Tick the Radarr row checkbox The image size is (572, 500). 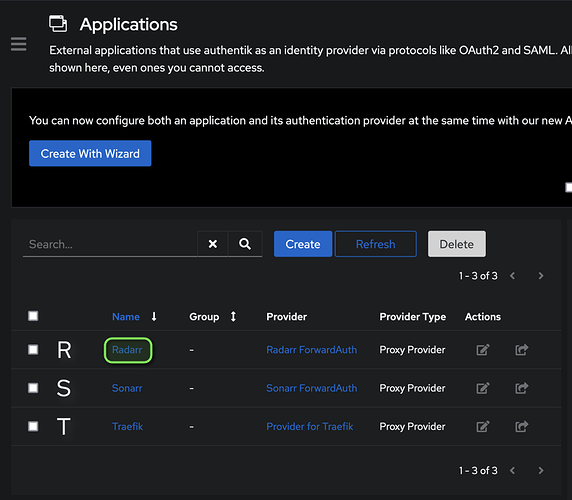pyautogui.click(x=33, y=349)
